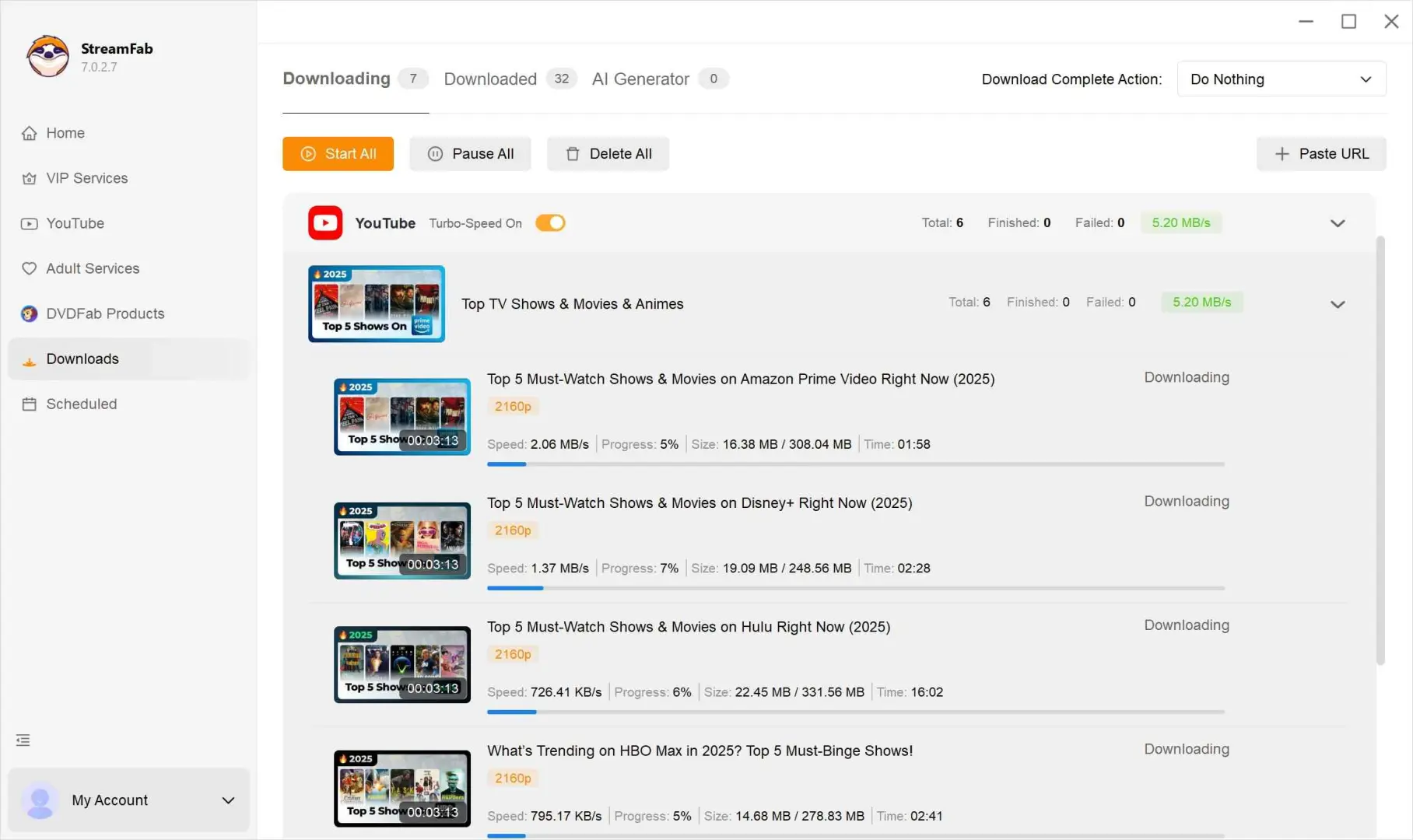The width and height of the screenshot is (1413, 840).
Task: Click the trash icon on Delete All
Action: tap(573, 154)
